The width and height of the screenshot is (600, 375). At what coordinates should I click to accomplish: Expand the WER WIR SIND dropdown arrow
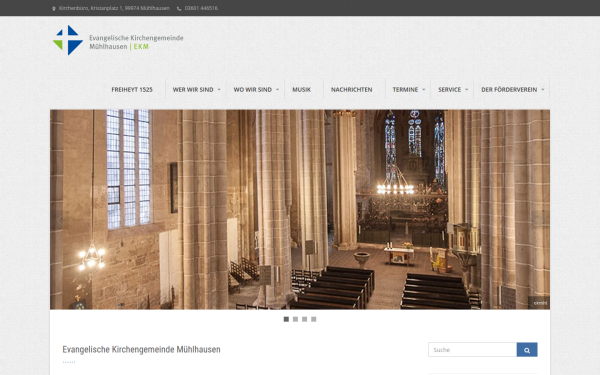click(219, 90)
